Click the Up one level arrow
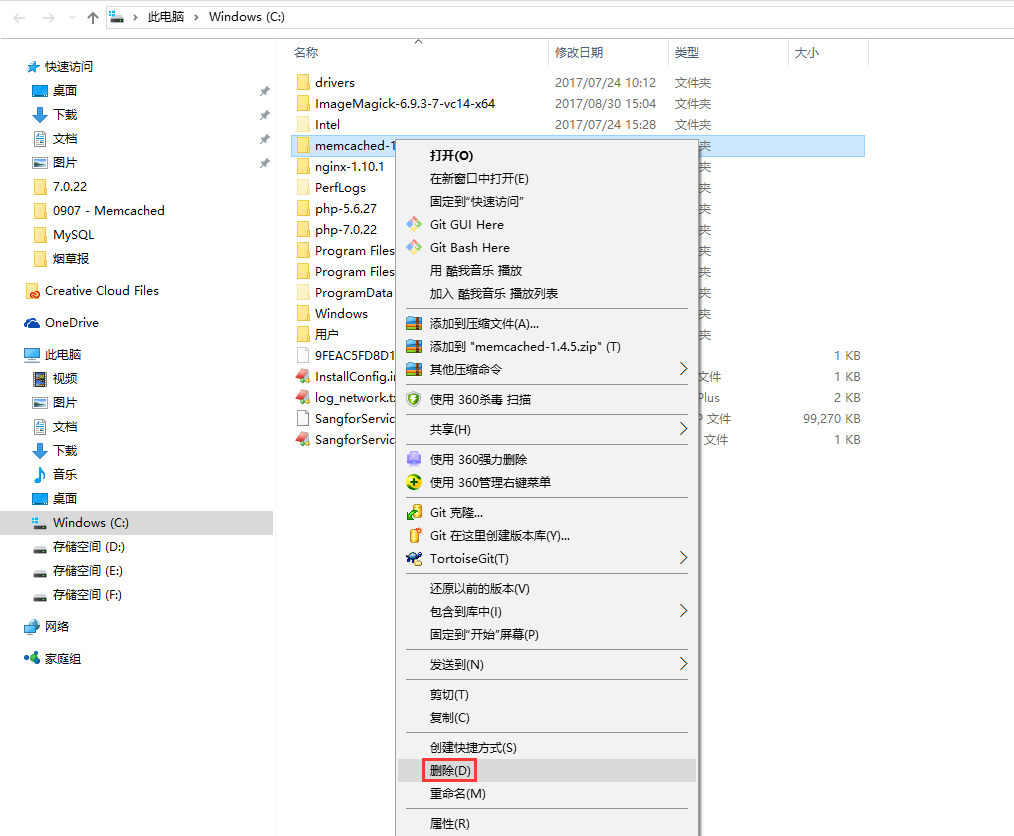The image size is (1014, 836). [93, 17]
